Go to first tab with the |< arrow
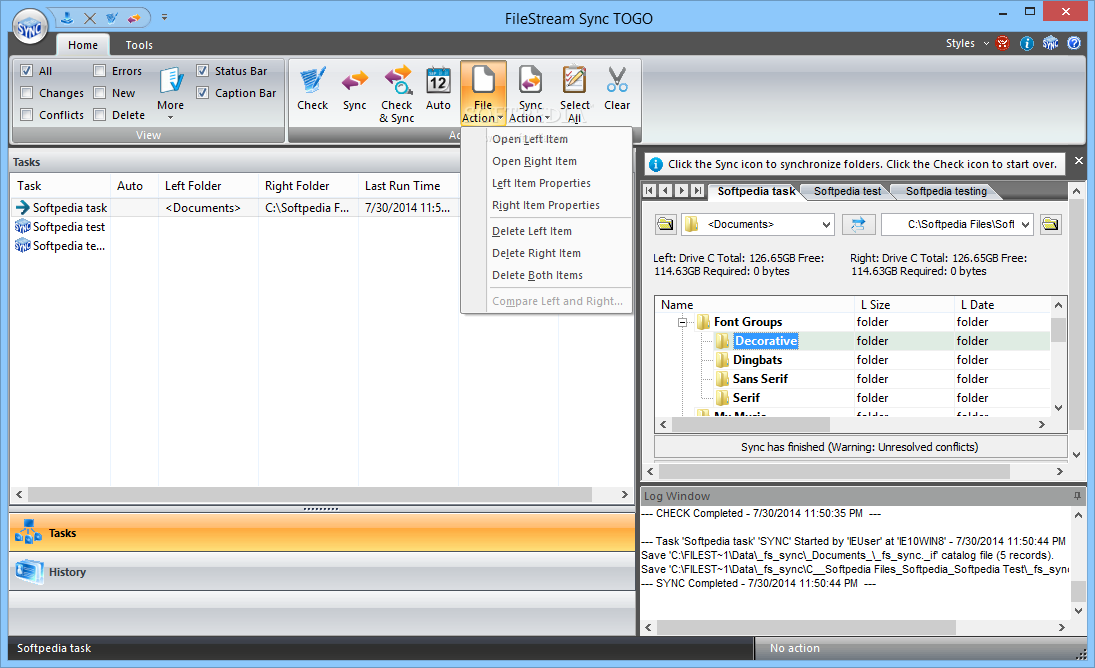This screenshot has height=668, width=1095. point(649,190)
